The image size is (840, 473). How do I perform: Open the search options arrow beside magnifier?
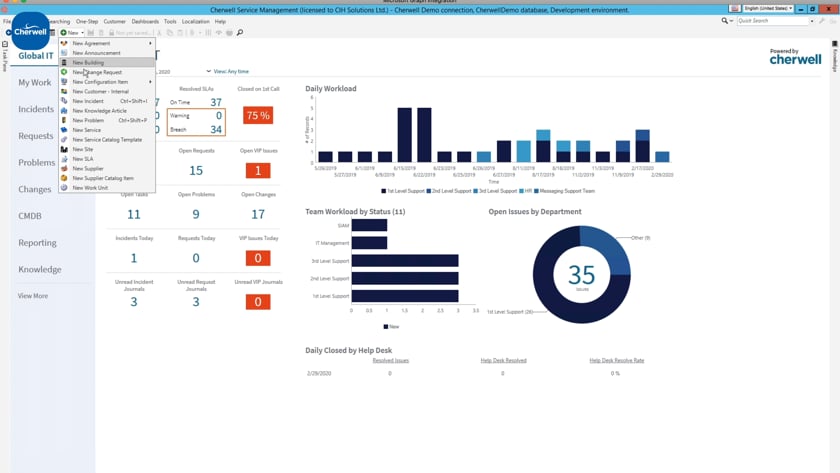point(731,21)
